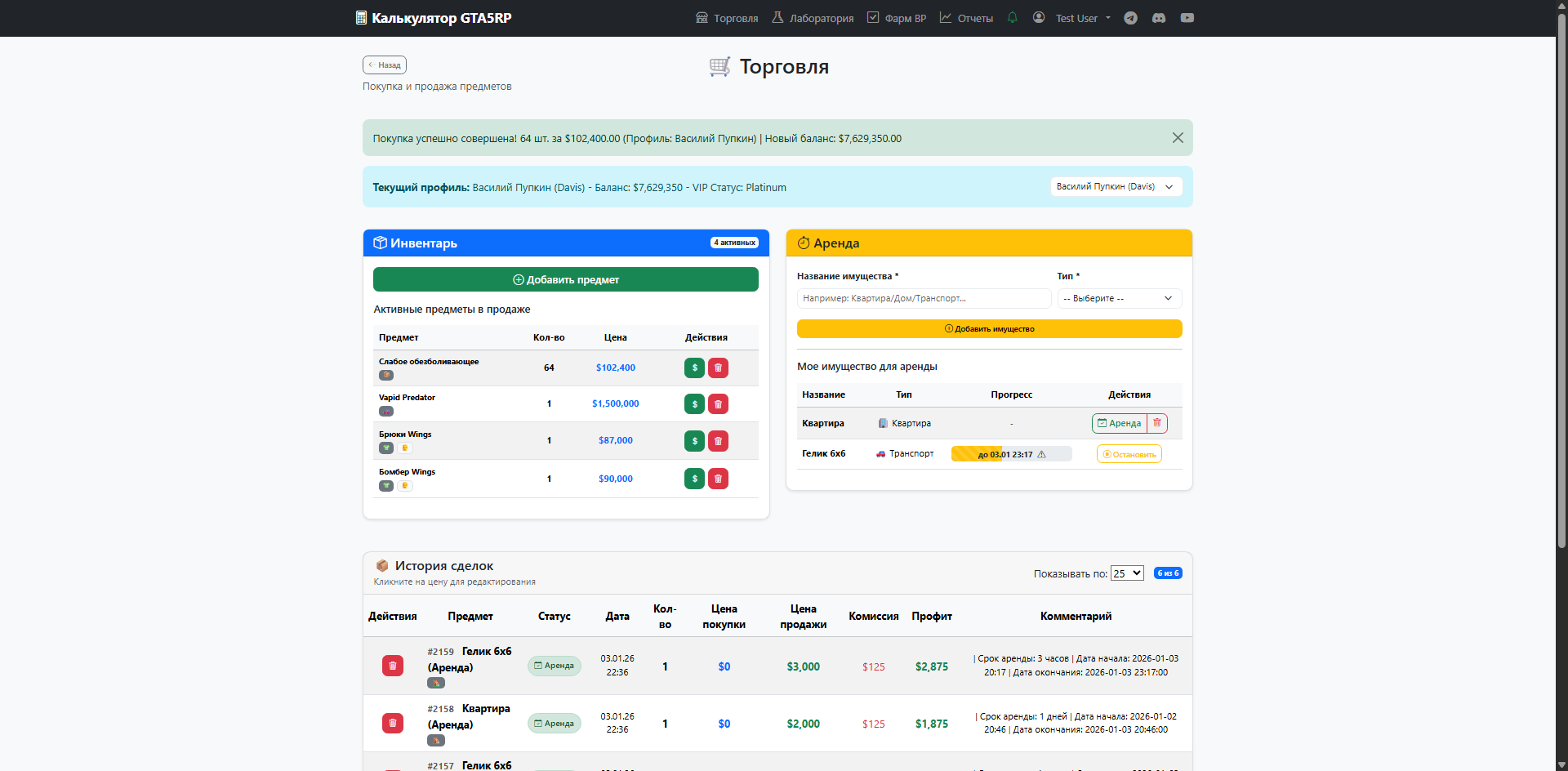Delete Брюки Wings from inventory
Image resolution: width=1568 pixels, height=771 pixels.
718,441
